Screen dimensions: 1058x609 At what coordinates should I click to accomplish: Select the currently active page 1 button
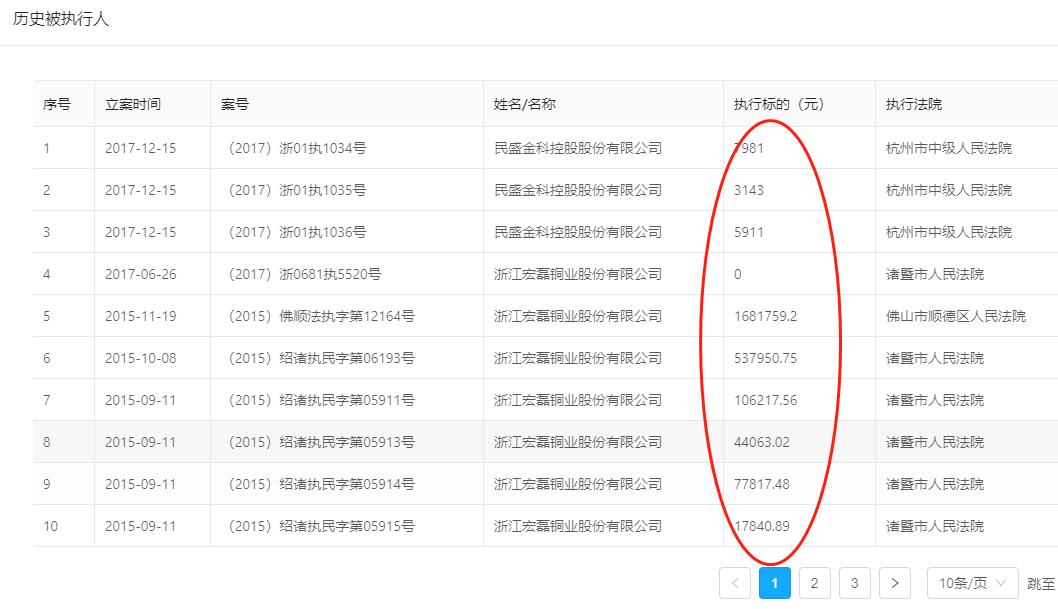pos(775,582)
